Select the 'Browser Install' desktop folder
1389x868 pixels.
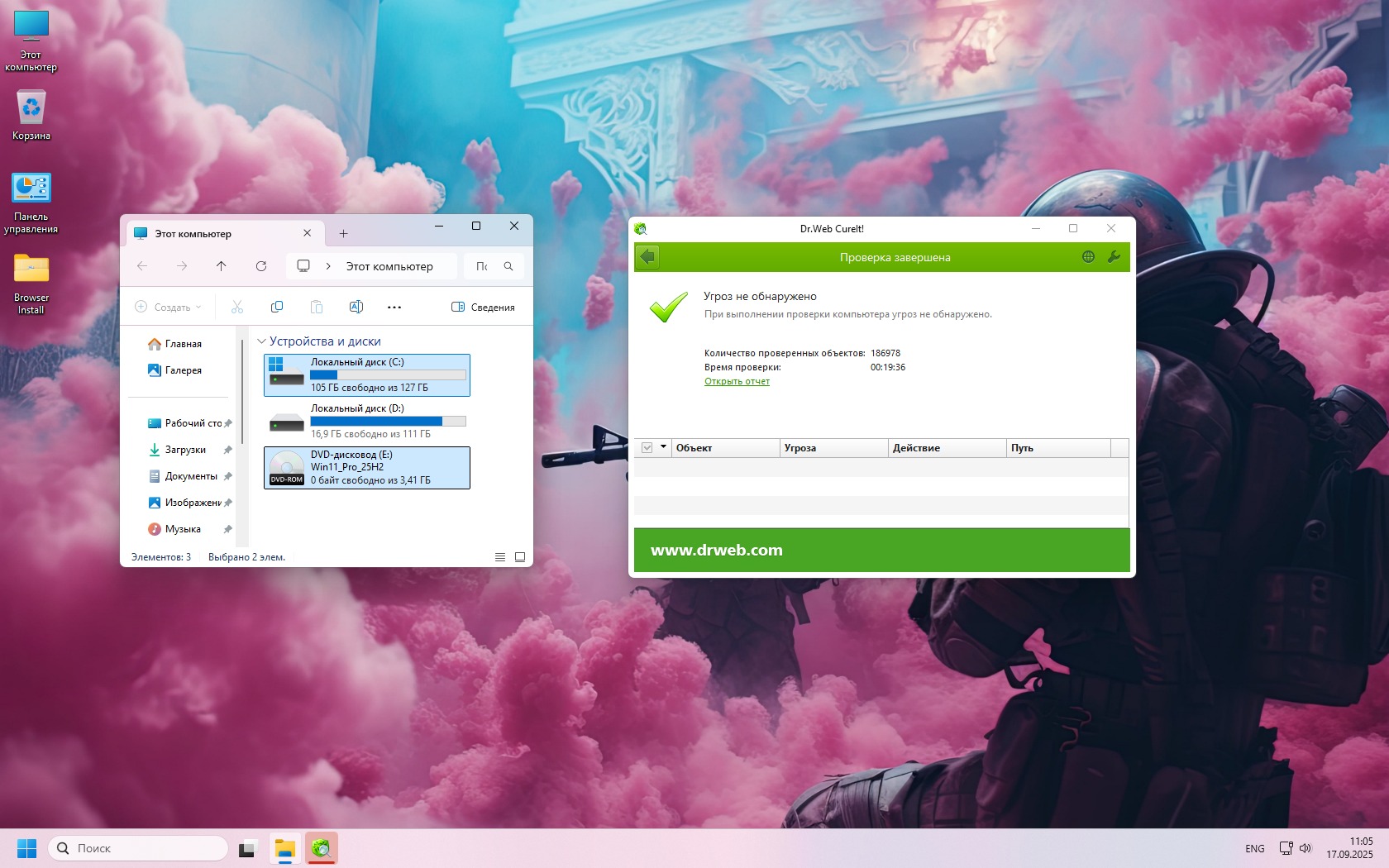coord(31,284)
